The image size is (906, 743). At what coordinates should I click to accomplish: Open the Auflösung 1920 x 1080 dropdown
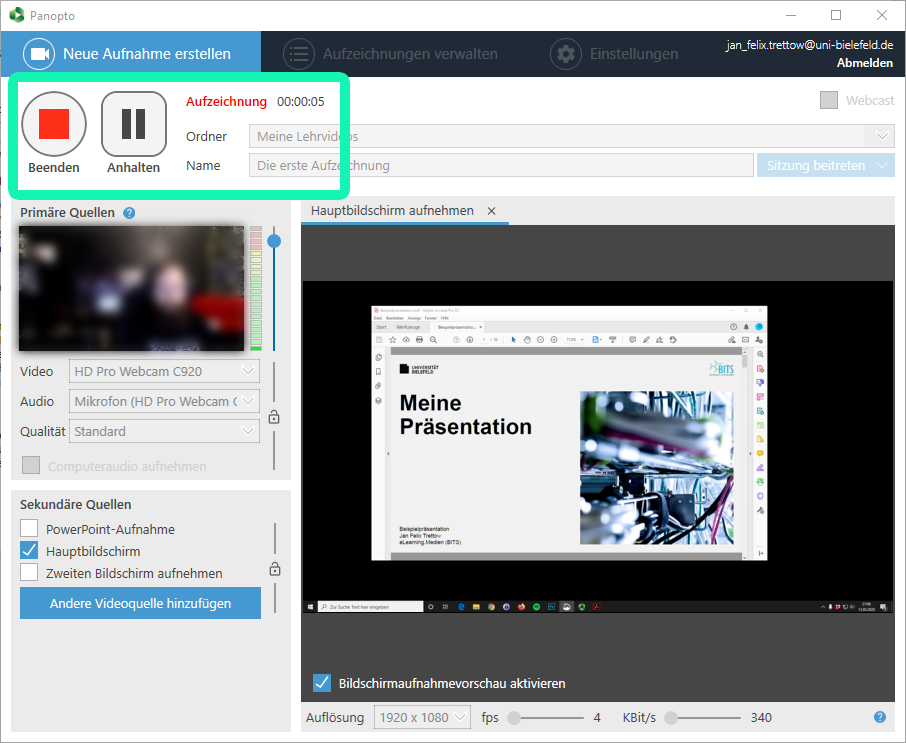pos(422,717)
